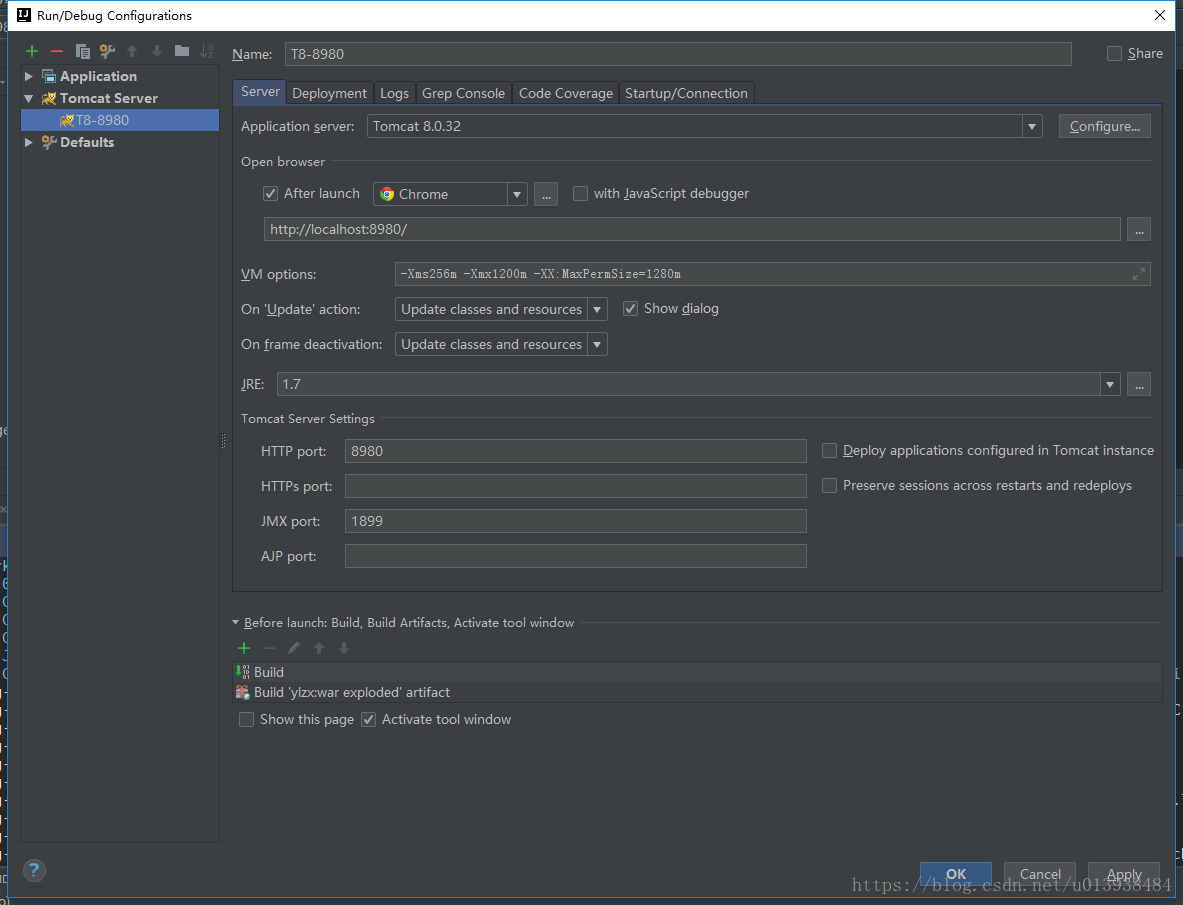The width and height of the screenshot is (1183, 905).
Task: Click the artifact build task icon
Action: pyautogui.click(x=242, y=692)
